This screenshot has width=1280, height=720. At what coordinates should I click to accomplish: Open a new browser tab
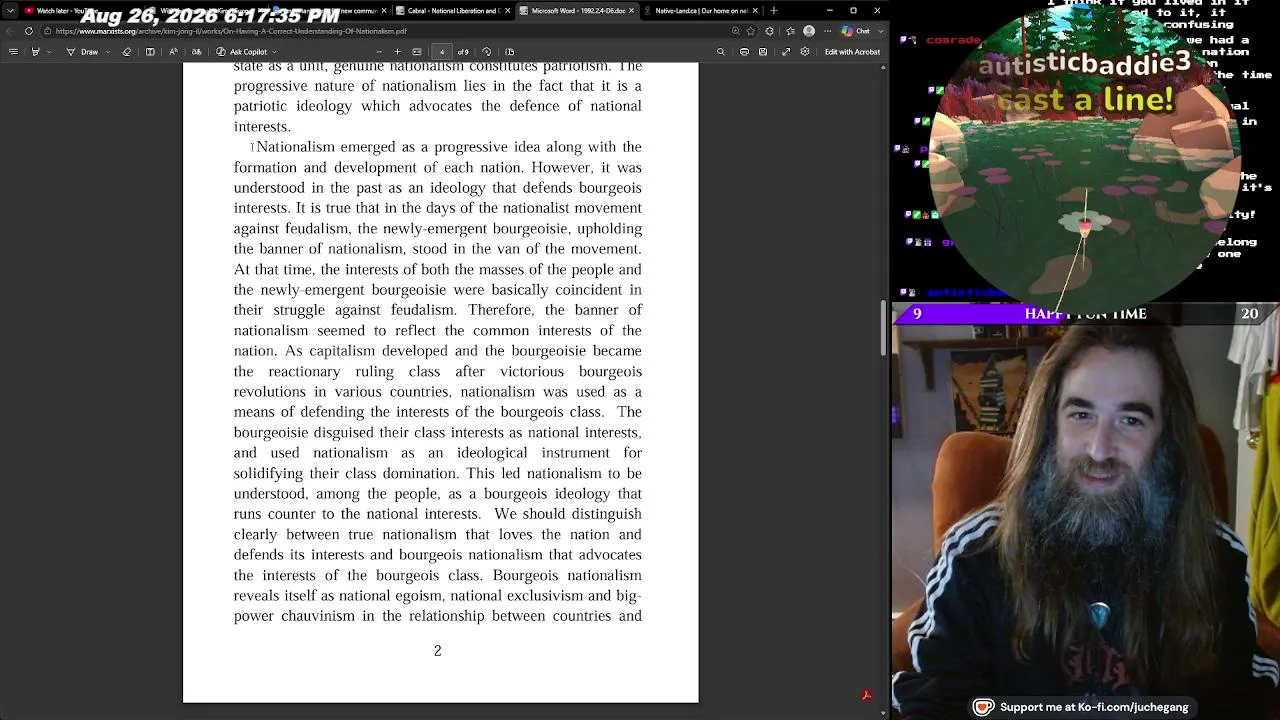773,10
